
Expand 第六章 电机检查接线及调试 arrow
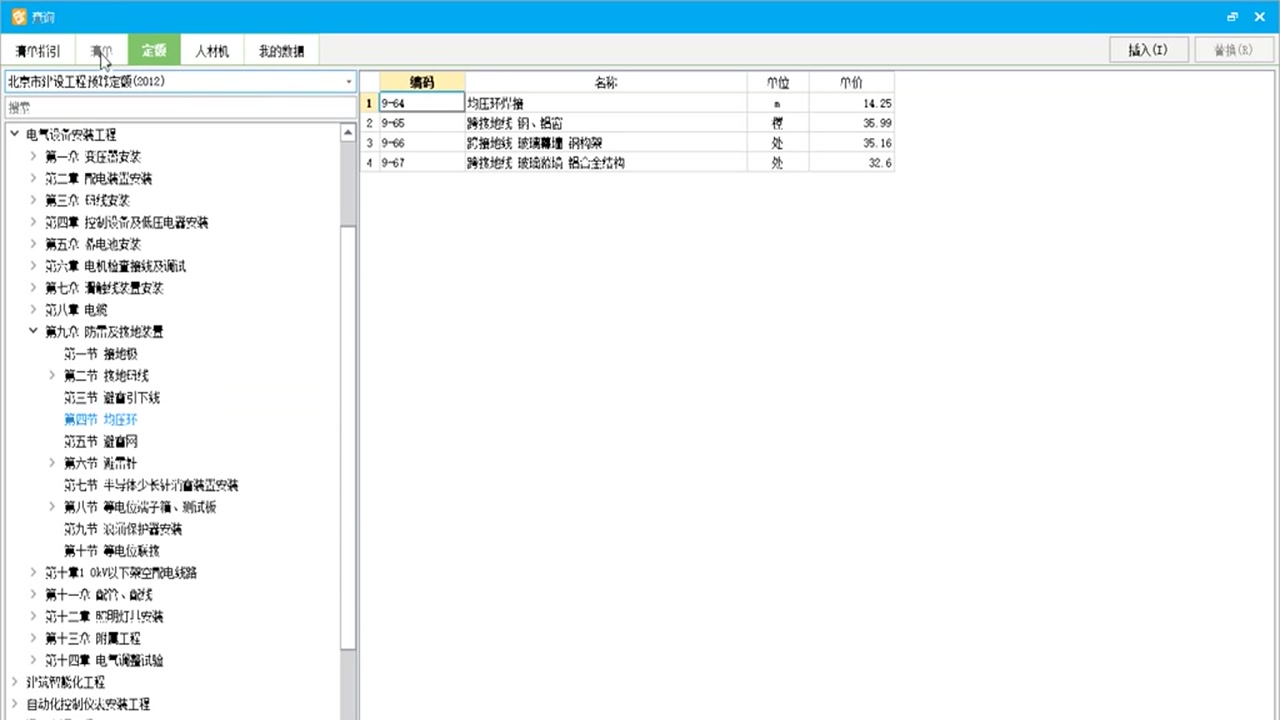click(33, 266)
